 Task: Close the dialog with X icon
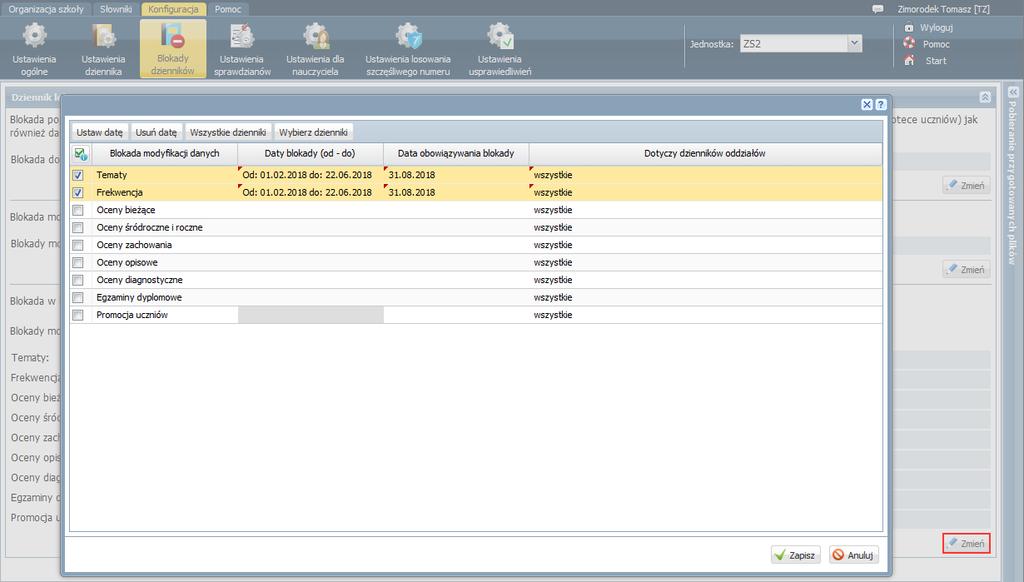867,105
